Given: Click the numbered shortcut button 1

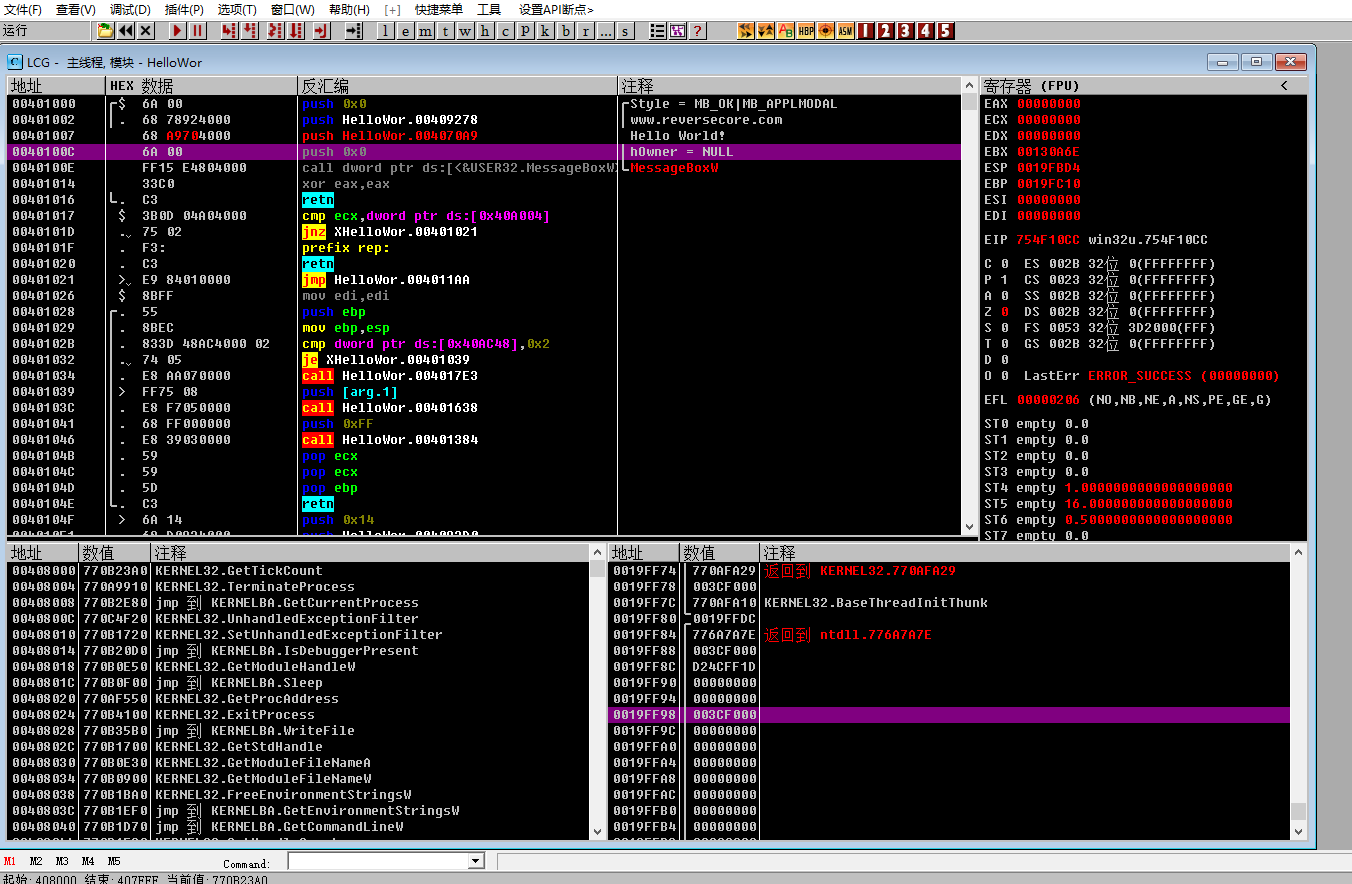Looking at the screenshot, I should [866, 31].
